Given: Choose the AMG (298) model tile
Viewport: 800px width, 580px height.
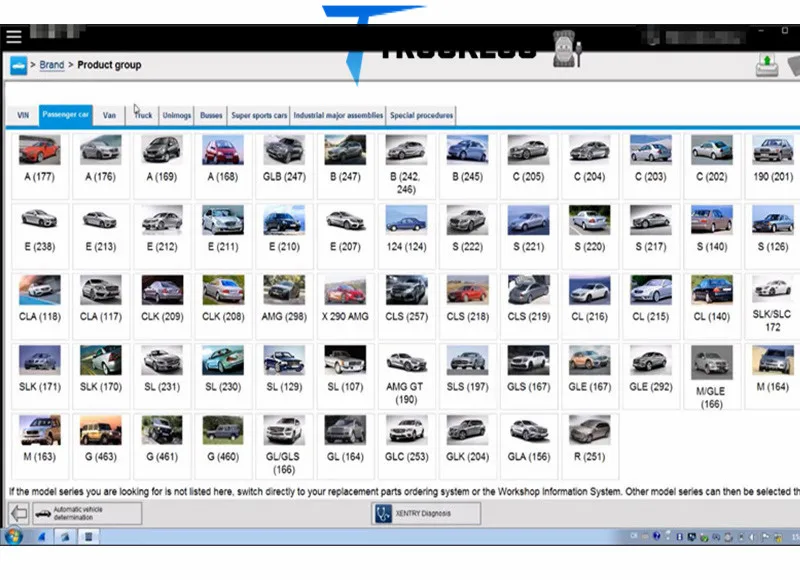Looking at the screenshot, I should coord(284,305).
